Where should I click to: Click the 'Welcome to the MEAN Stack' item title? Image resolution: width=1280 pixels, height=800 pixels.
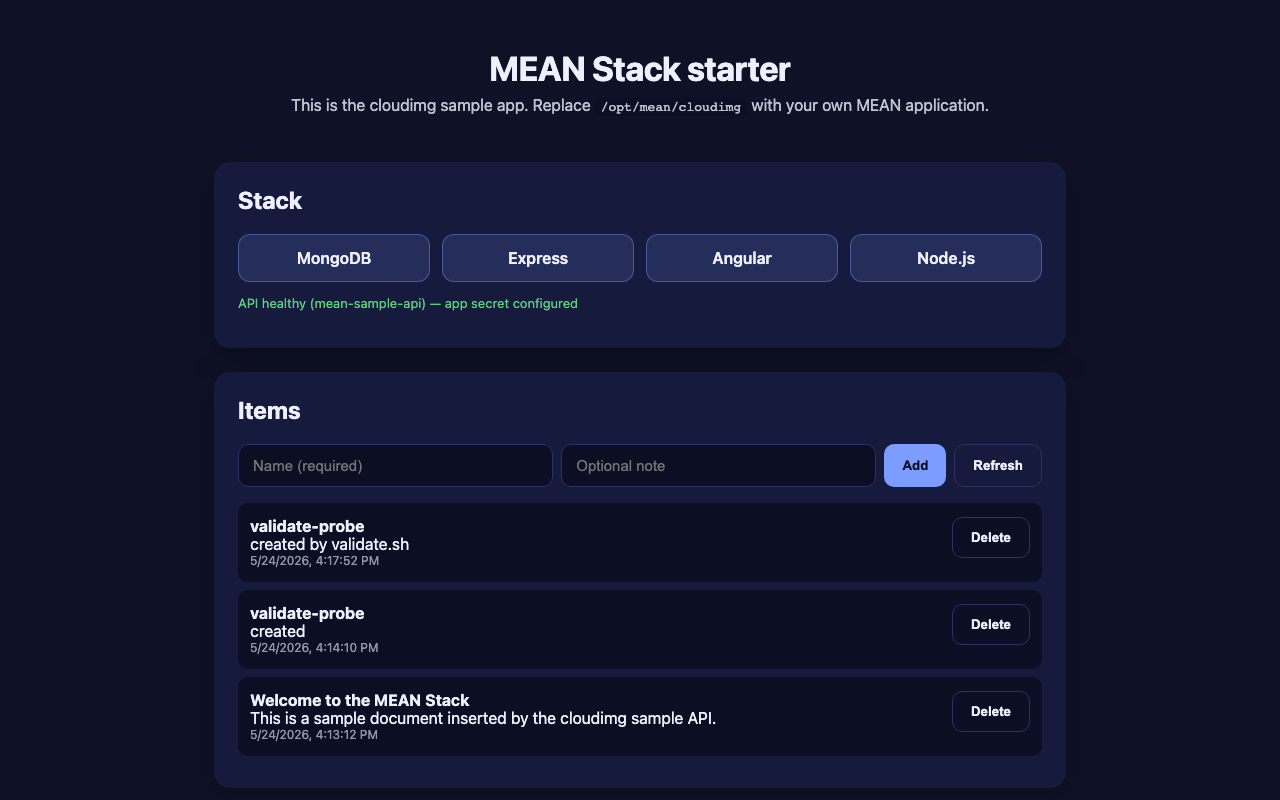[x=359, y=700]
